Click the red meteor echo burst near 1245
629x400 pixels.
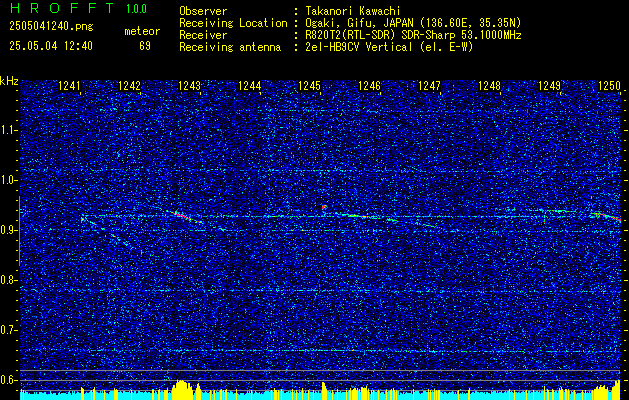(324, 207)
